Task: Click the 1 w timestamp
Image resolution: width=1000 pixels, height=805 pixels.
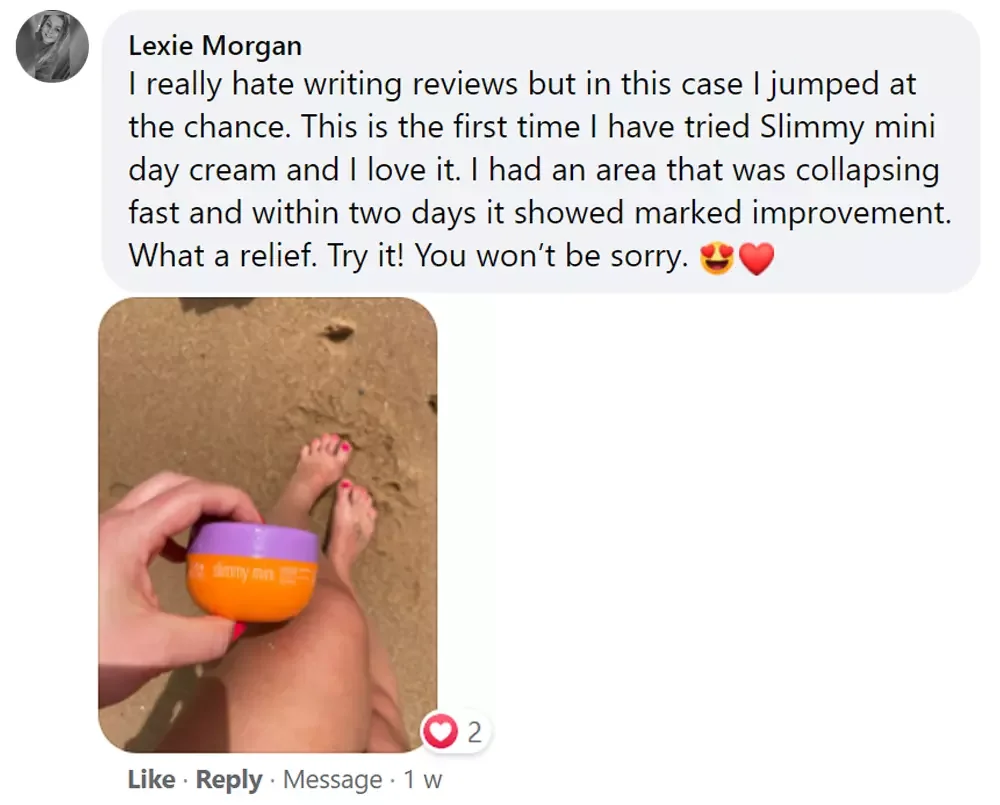Action: [423, 779]
